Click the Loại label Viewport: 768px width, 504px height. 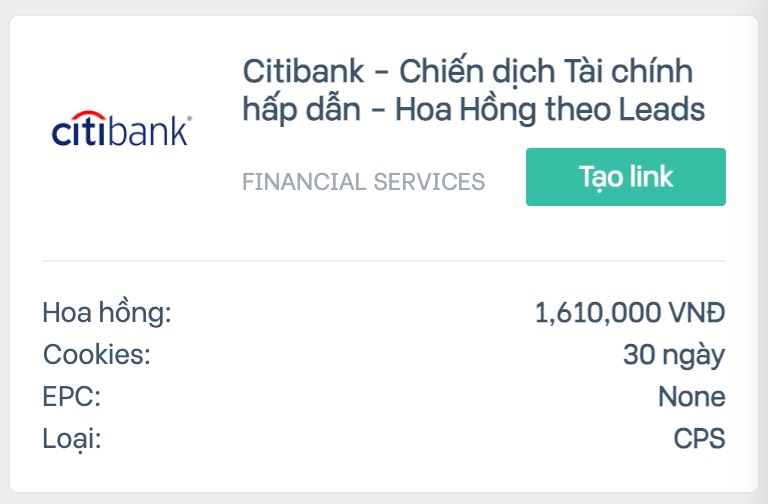(x=72, y=439)
